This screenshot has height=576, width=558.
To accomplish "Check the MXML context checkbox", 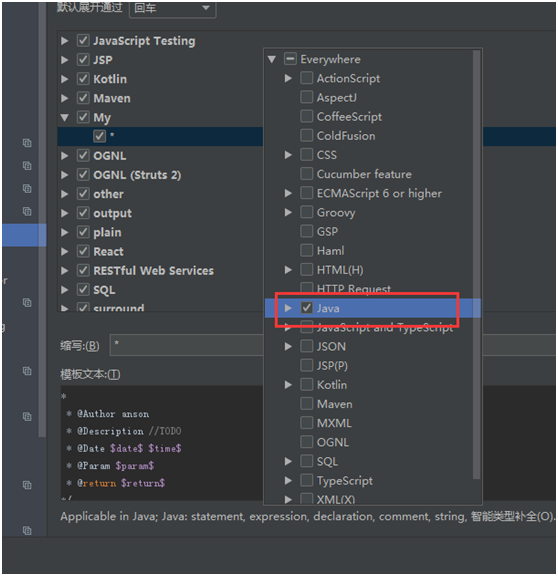I will pyautogui.click(x=307, y=423).
